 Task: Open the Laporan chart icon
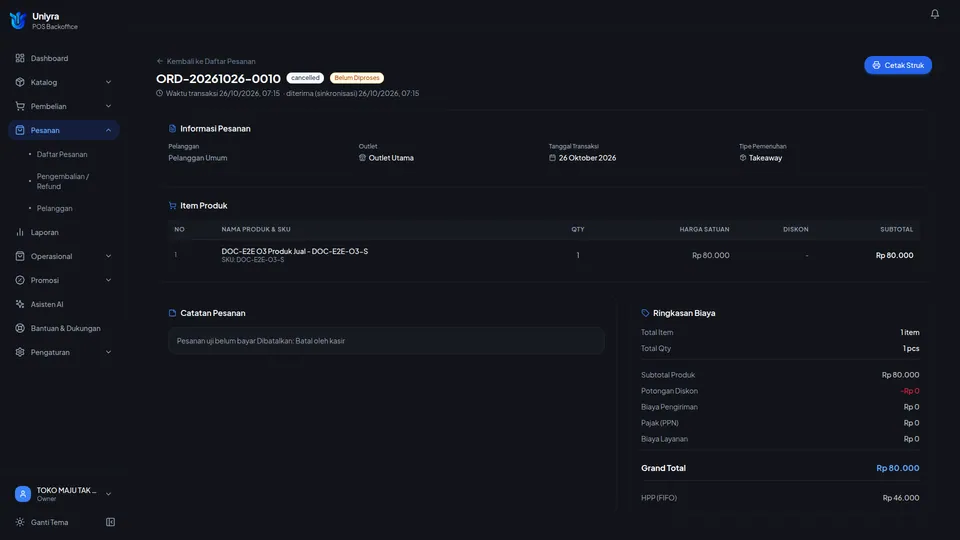coord(20,232)
